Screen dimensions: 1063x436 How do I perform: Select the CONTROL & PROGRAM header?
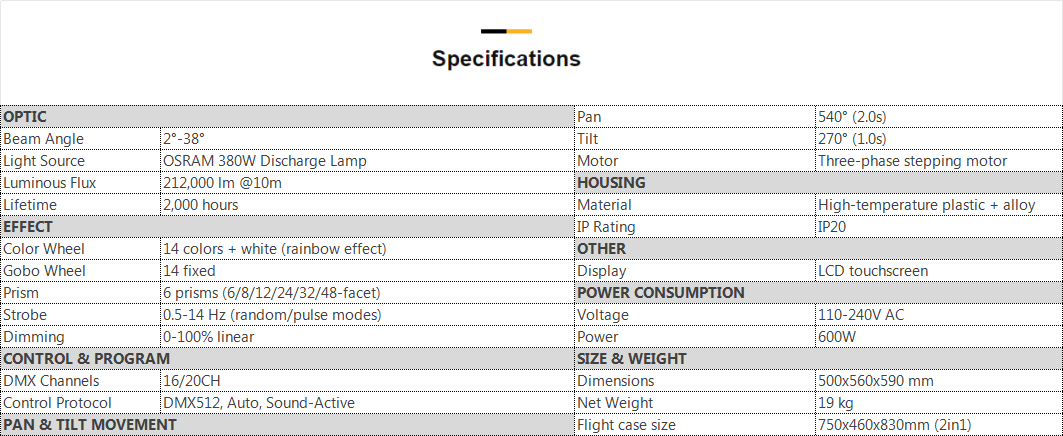click(87, 359)
